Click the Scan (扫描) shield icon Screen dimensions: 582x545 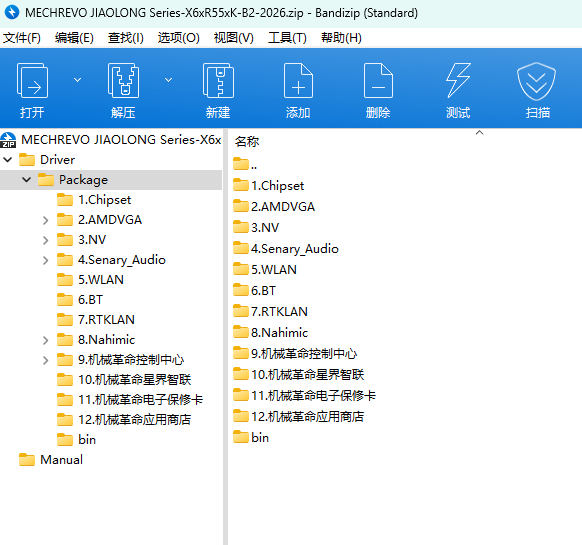[x=536, y=81]
